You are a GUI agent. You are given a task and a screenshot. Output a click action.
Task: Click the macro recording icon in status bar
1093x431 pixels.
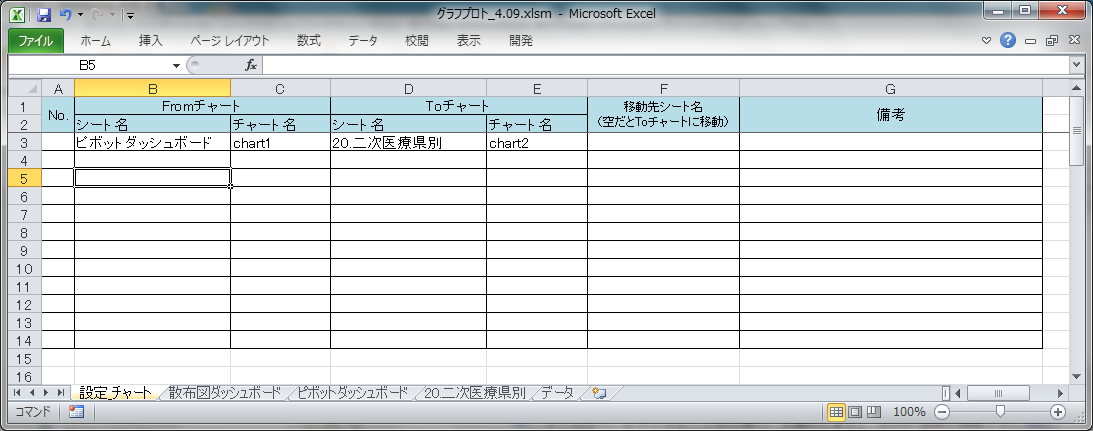pos(77,412)
